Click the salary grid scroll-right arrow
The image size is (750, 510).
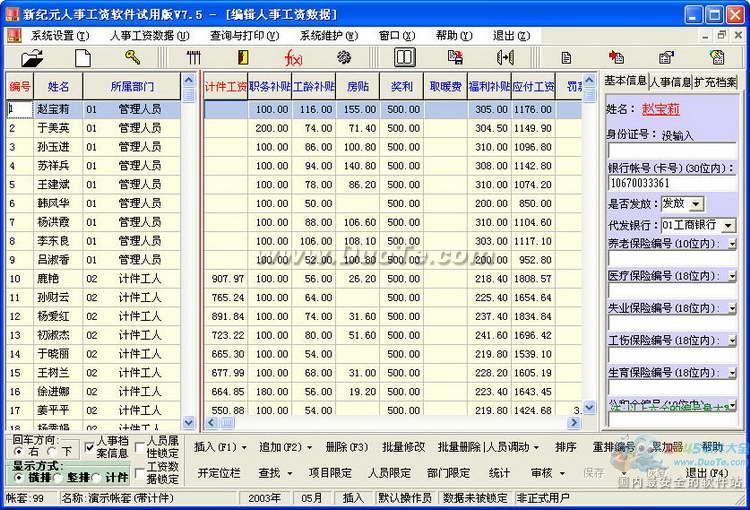coord(574,422)
